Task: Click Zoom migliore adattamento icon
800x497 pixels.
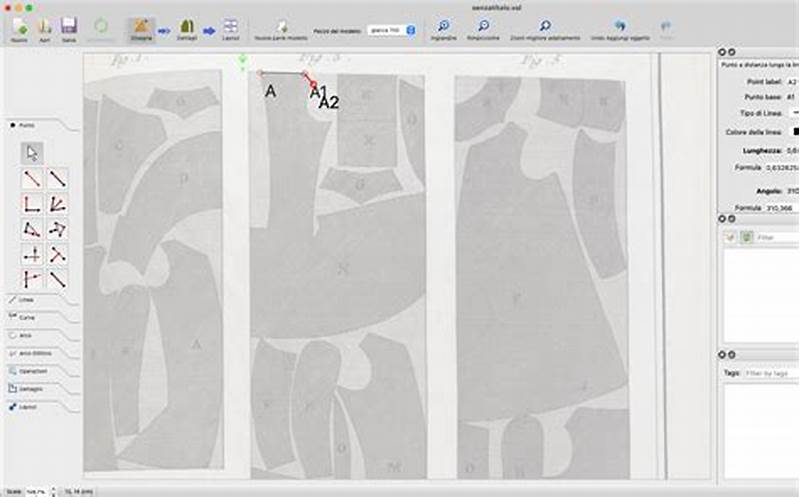Action: pos(545,26)
